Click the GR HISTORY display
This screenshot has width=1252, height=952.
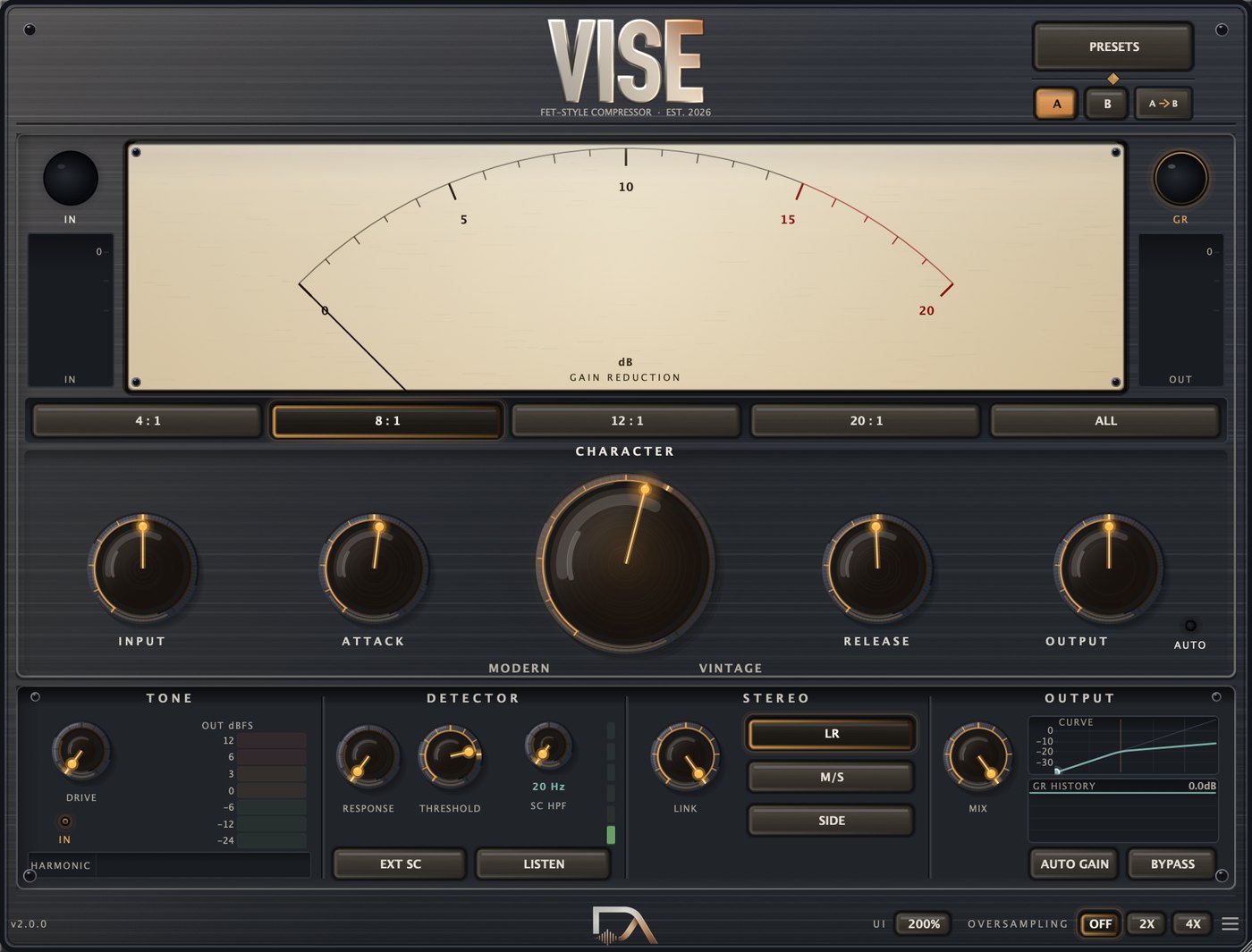coord(1123,811)
